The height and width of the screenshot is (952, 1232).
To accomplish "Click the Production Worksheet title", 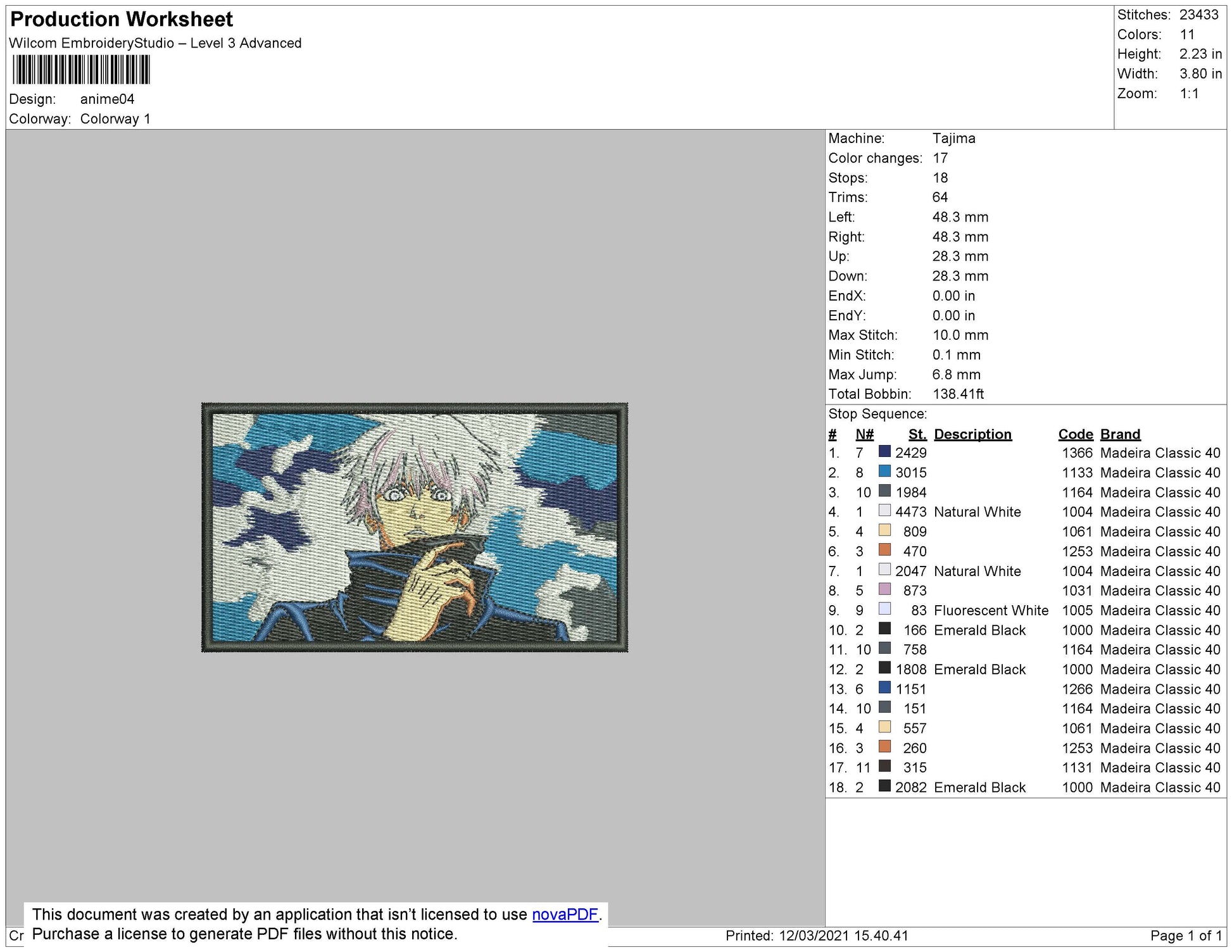I will 122,20.
